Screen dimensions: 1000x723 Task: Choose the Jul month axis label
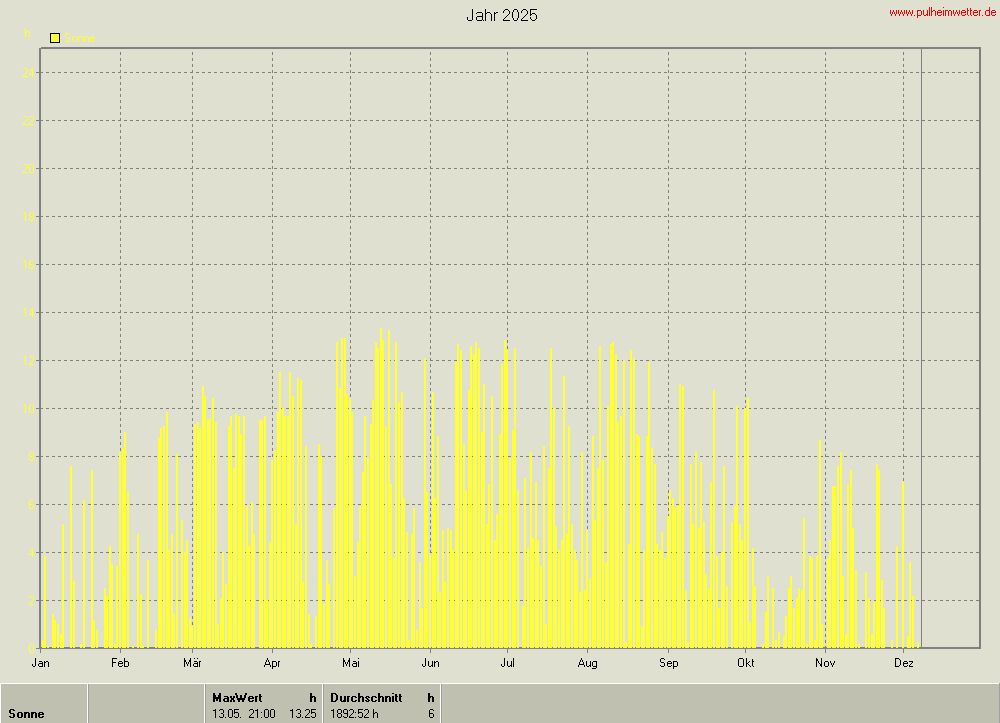click(x=507, y=662)
